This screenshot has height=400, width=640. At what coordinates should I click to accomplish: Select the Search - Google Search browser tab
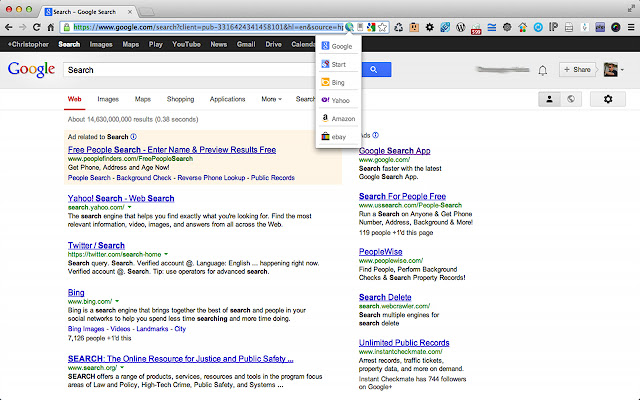88,11
